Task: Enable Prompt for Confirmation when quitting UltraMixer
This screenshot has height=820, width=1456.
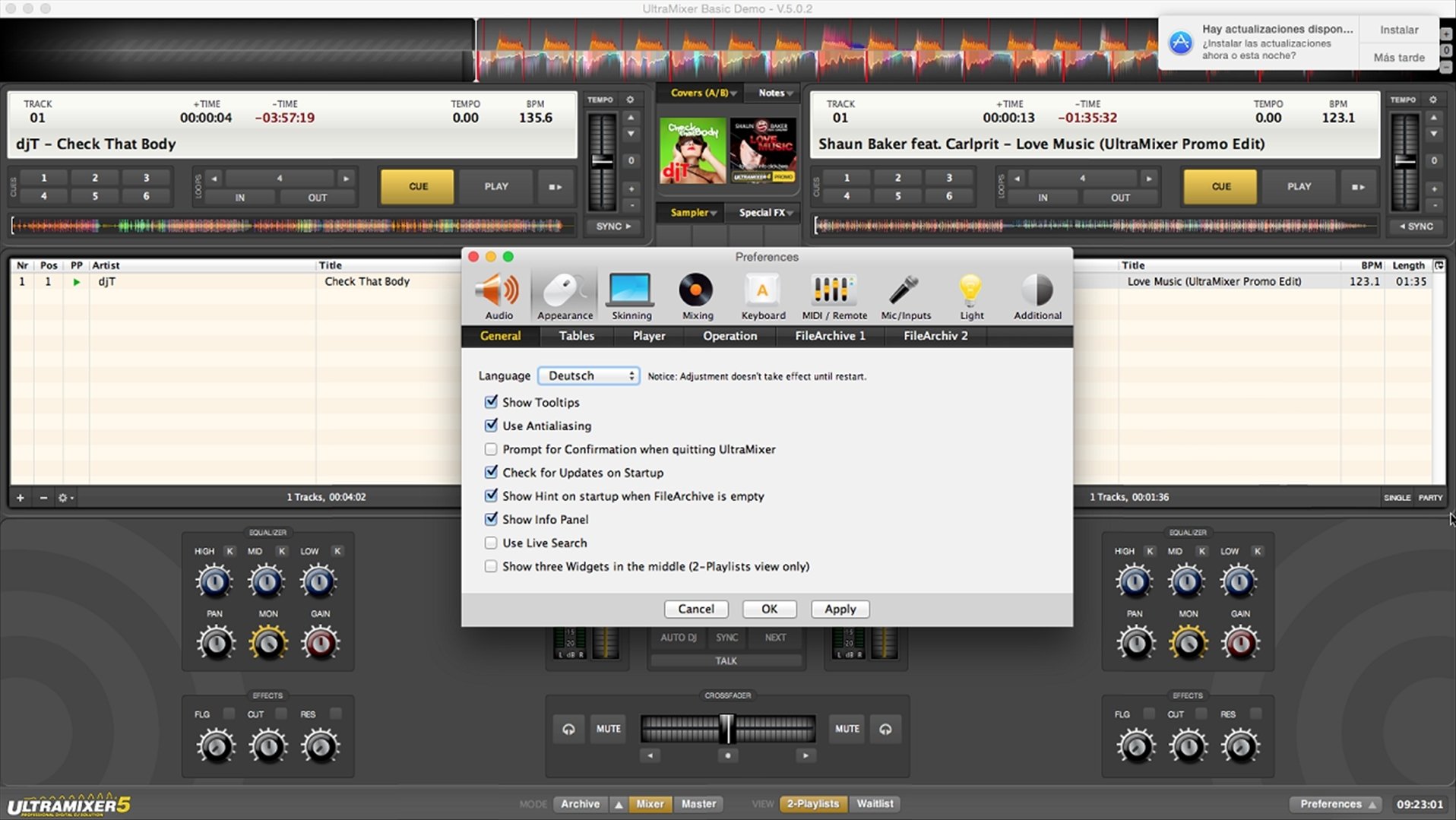Action: [x=491, y=449]
